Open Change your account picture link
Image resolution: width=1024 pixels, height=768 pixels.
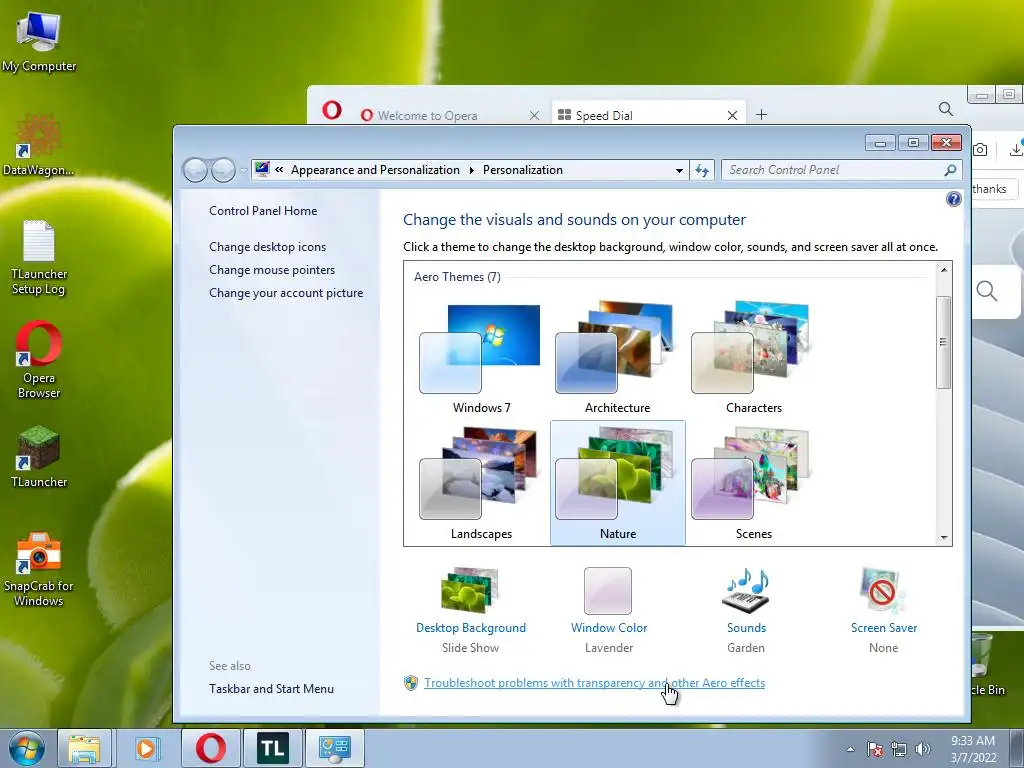[x=286, y=293]
